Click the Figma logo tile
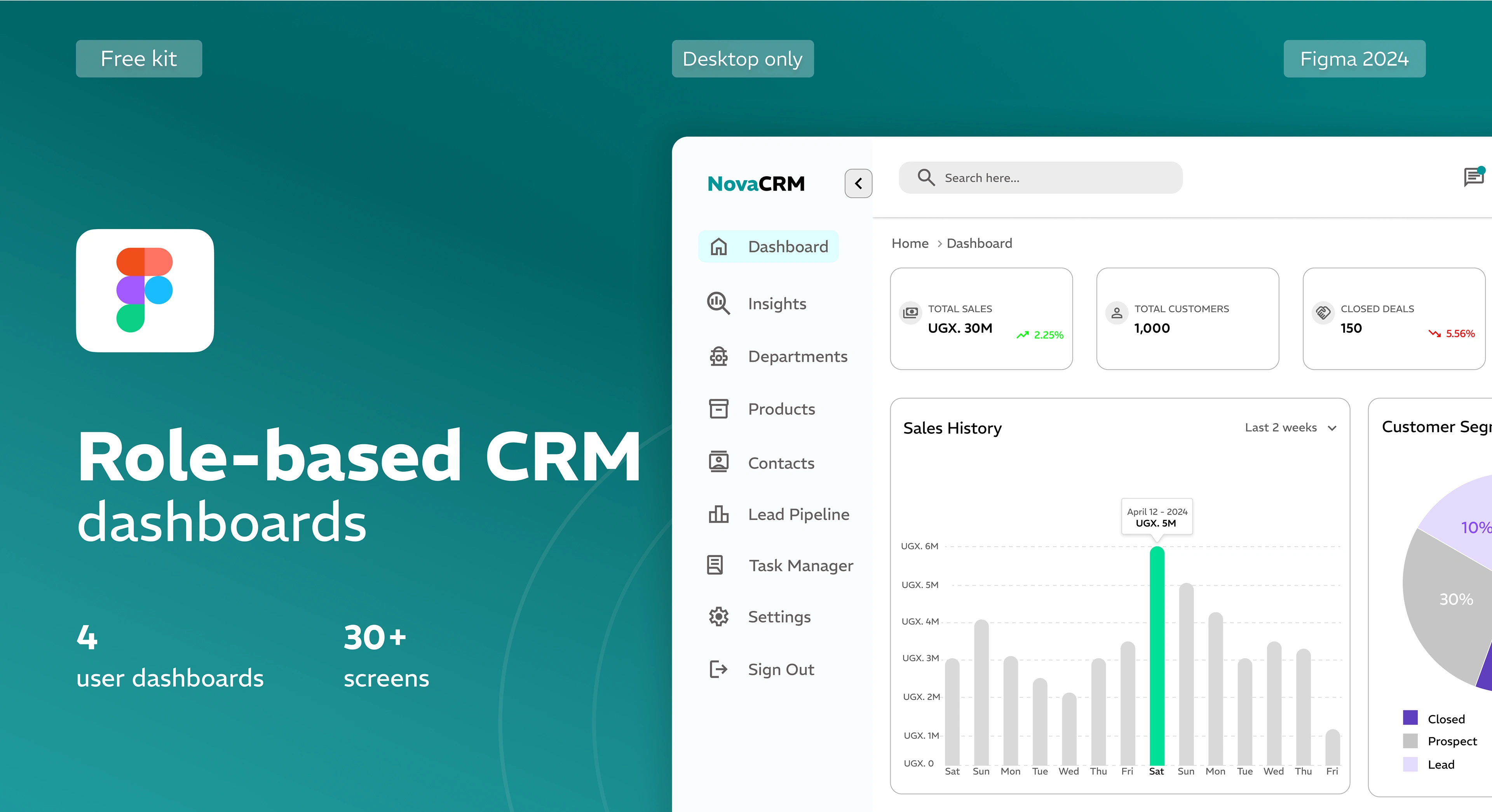Viewport: 1492px width, 812px height. click(145, 290)
